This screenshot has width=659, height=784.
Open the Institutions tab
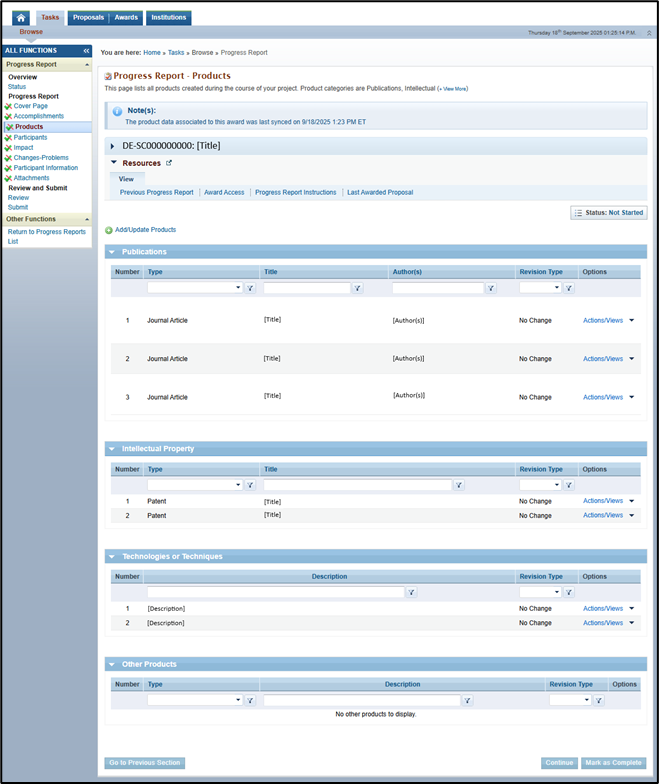[168, 18]
